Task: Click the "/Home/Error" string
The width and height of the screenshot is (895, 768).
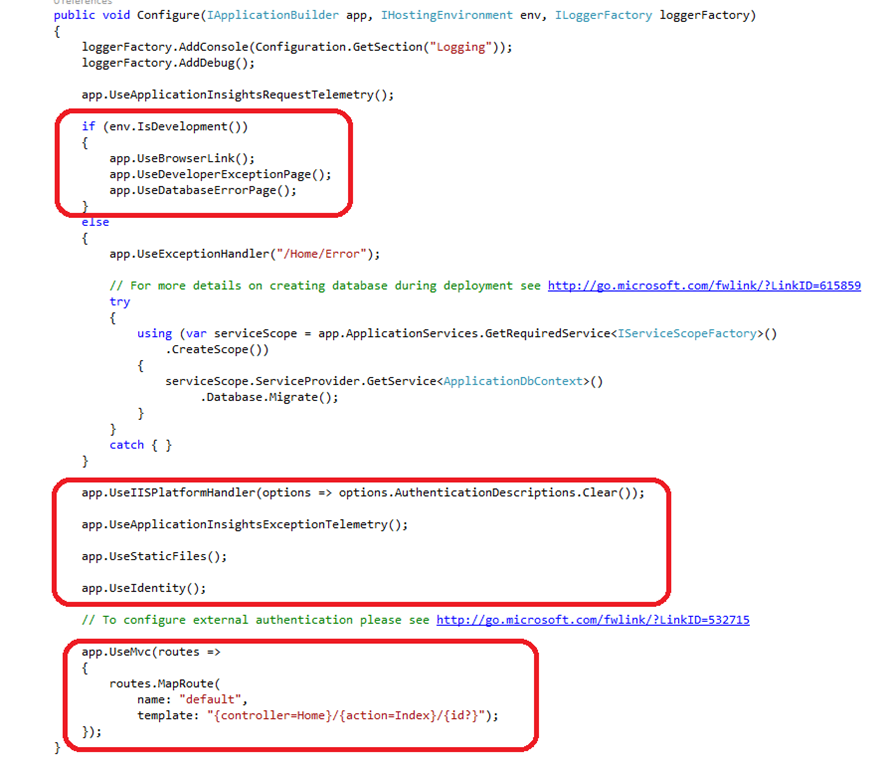Action: pos(322,253)
